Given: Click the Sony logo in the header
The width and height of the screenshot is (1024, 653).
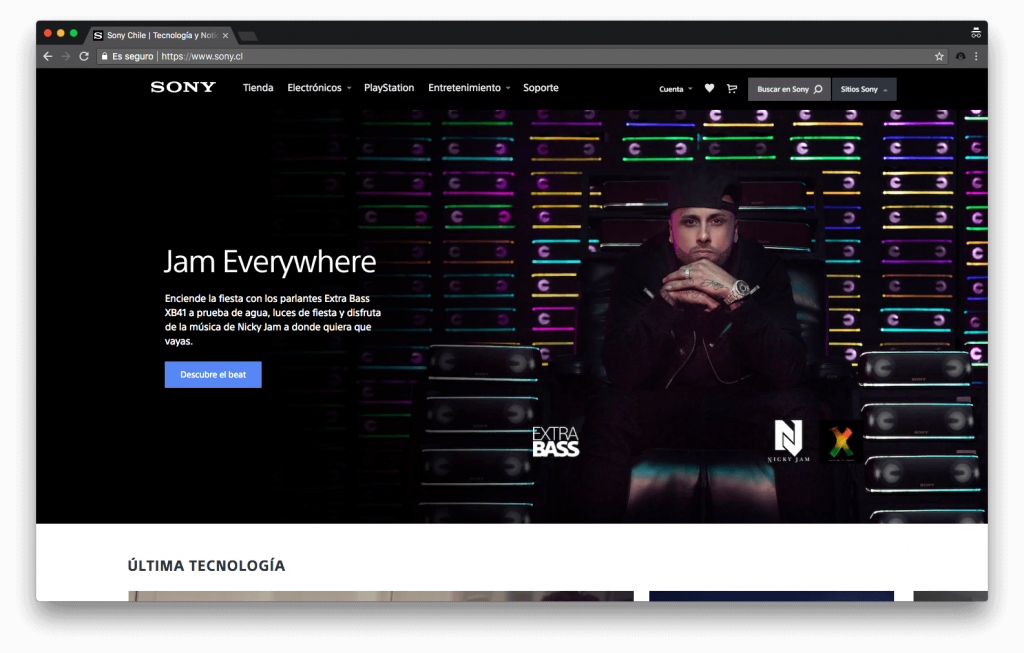Looking at the screenshot, I should (183, 88).
